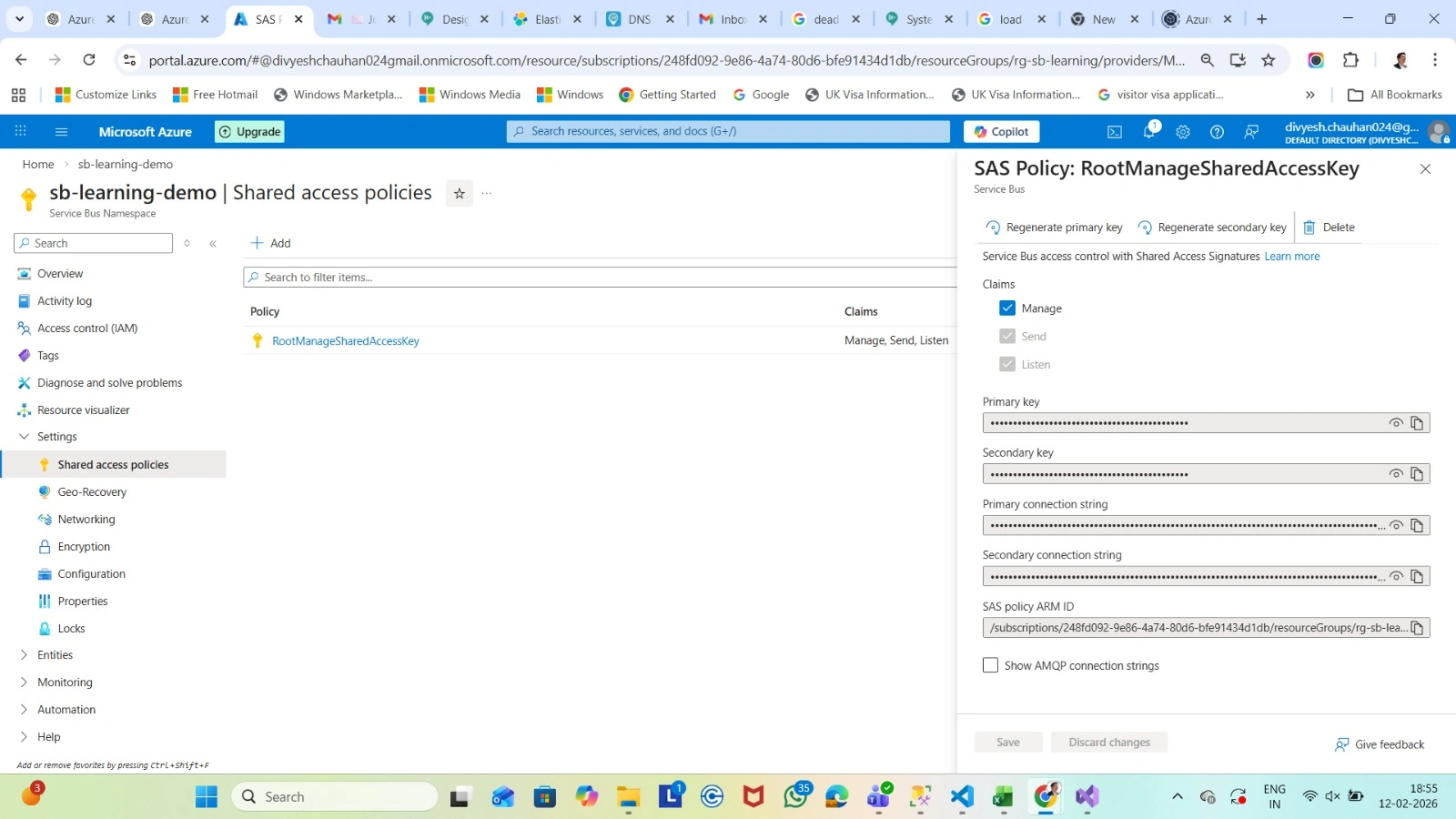Viewport: 1456px width, 819px height.
Task: Reveal the Secondary key value
Action: click(1396, 474)
